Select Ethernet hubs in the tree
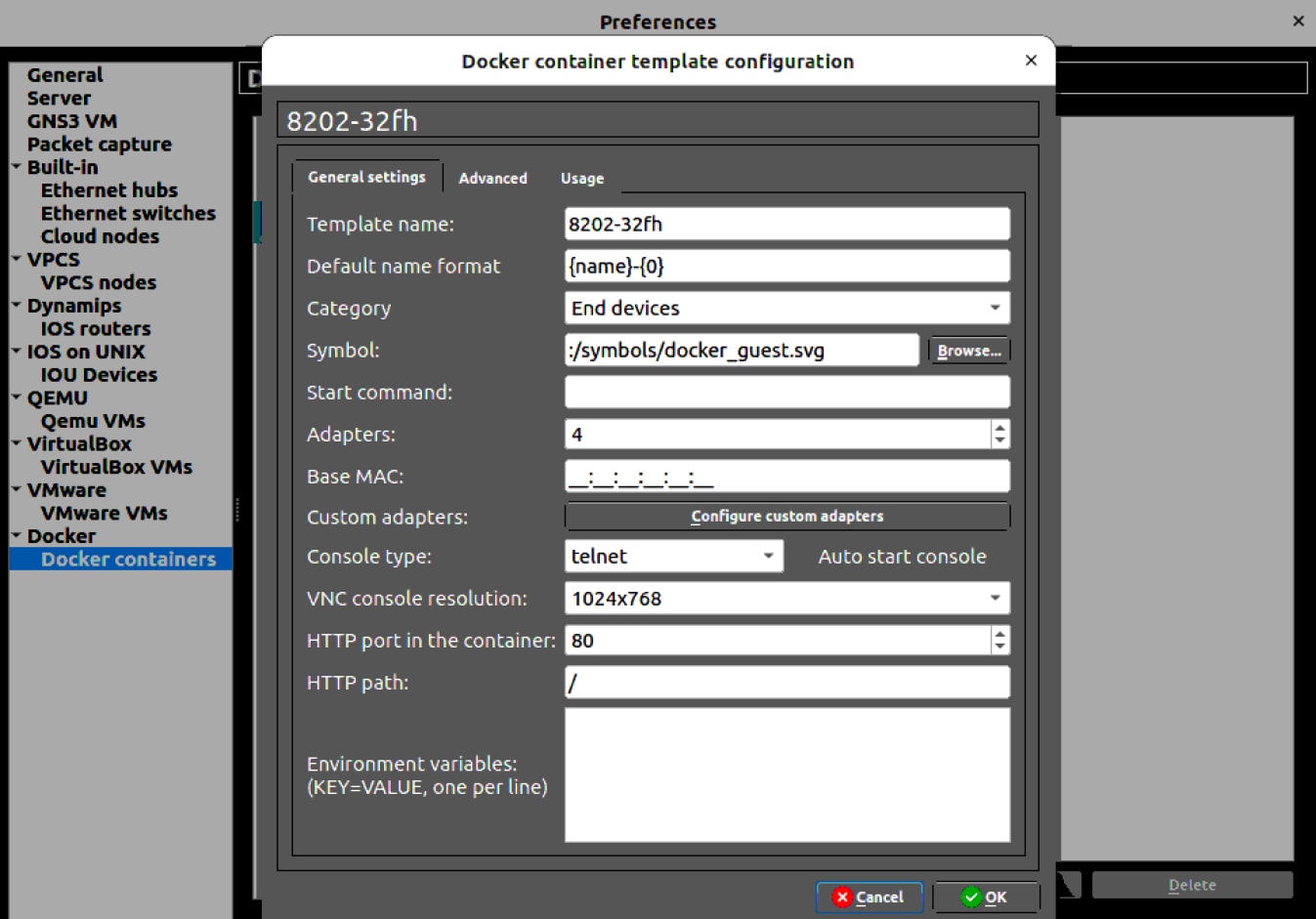Screen dimensions: 1316x919 click(109, 190)
